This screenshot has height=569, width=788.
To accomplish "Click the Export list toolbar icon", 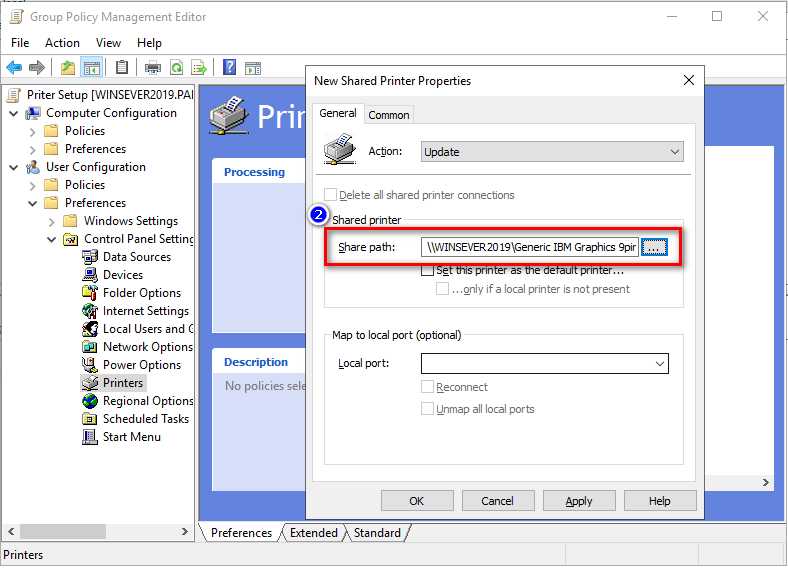I will (x=200, y=67).
